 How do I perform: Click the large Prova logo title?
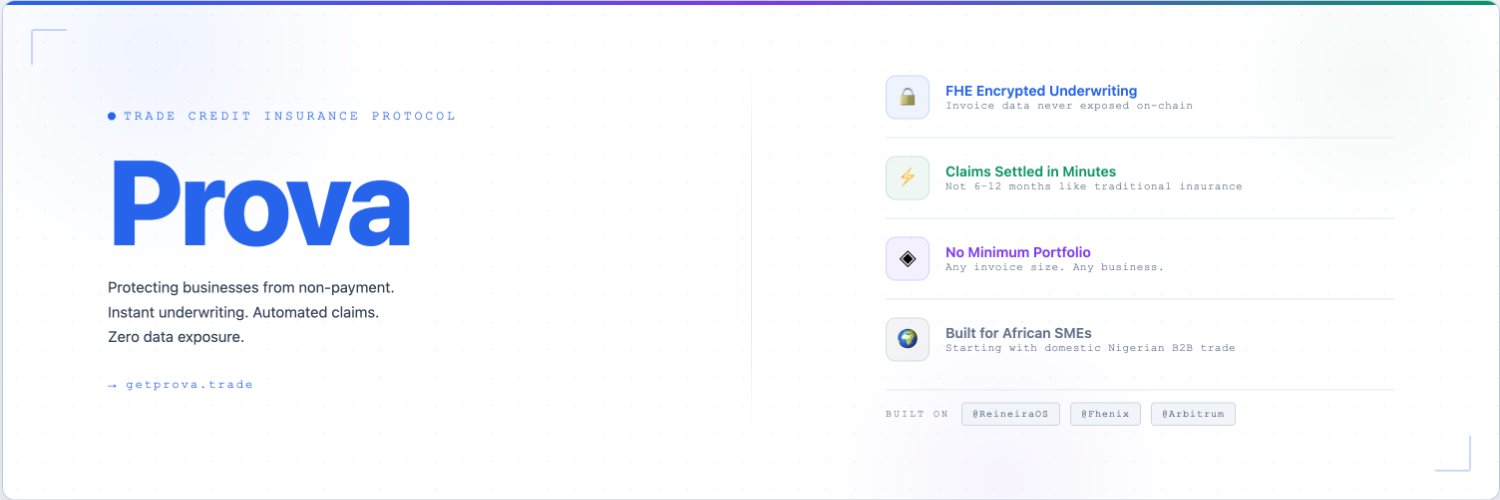click(260, 204)
